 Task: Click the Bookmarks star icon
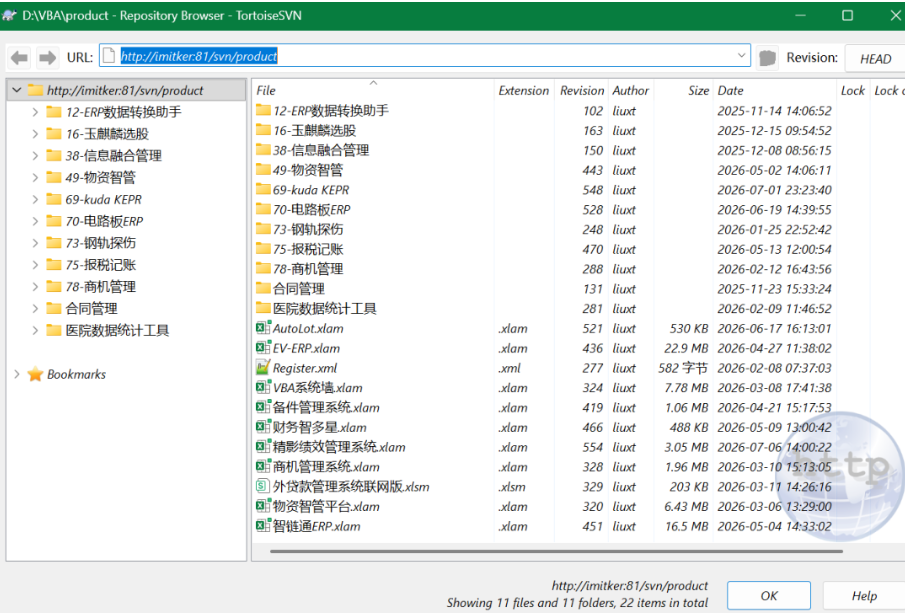click(x=35, y=374)
